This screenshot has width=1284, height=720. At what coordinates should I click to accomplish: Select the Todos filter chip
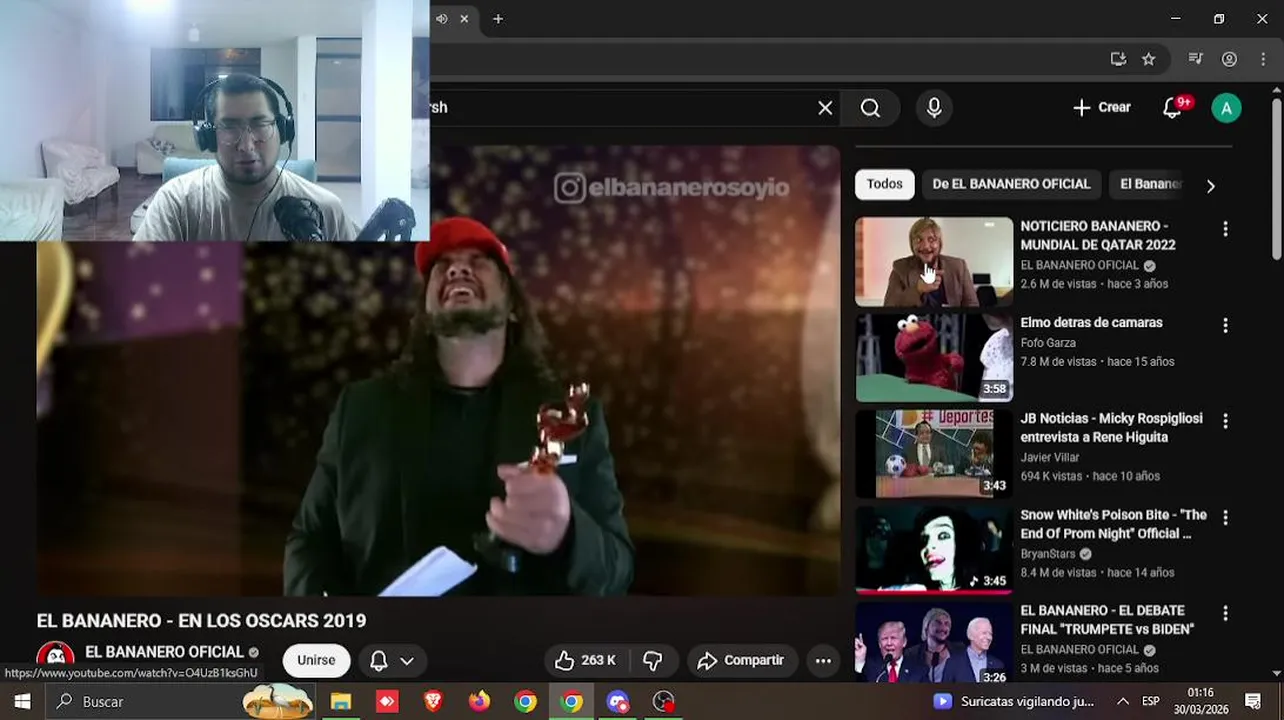884,184
